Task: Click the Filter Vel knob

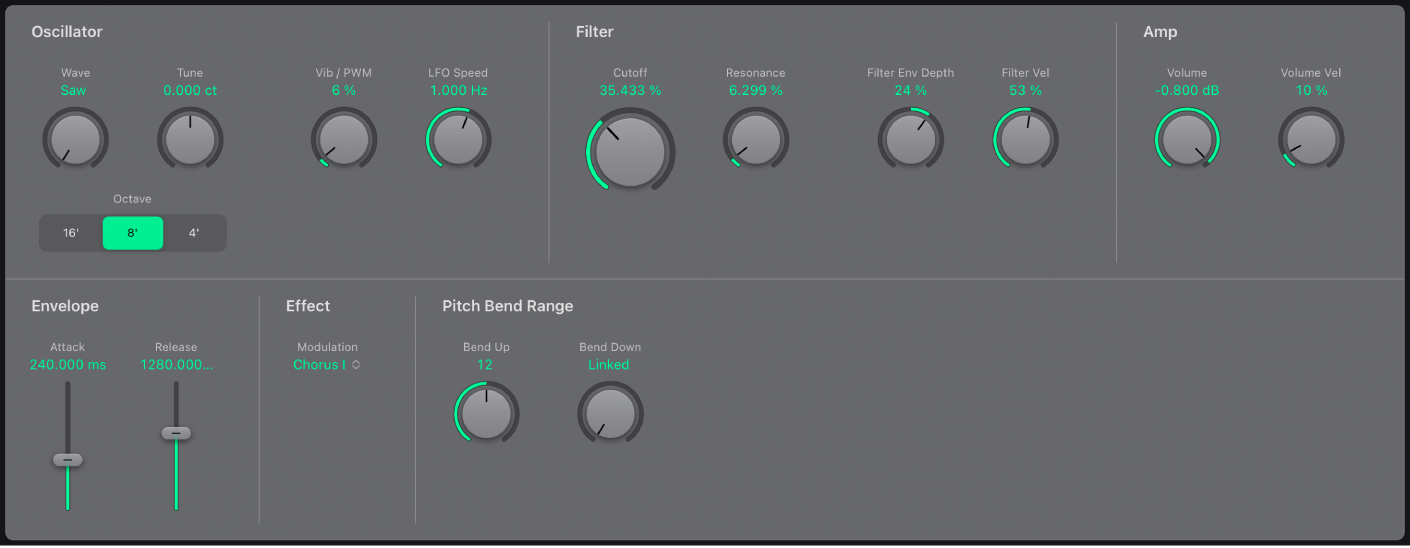Action: (x=1025, y=138)
